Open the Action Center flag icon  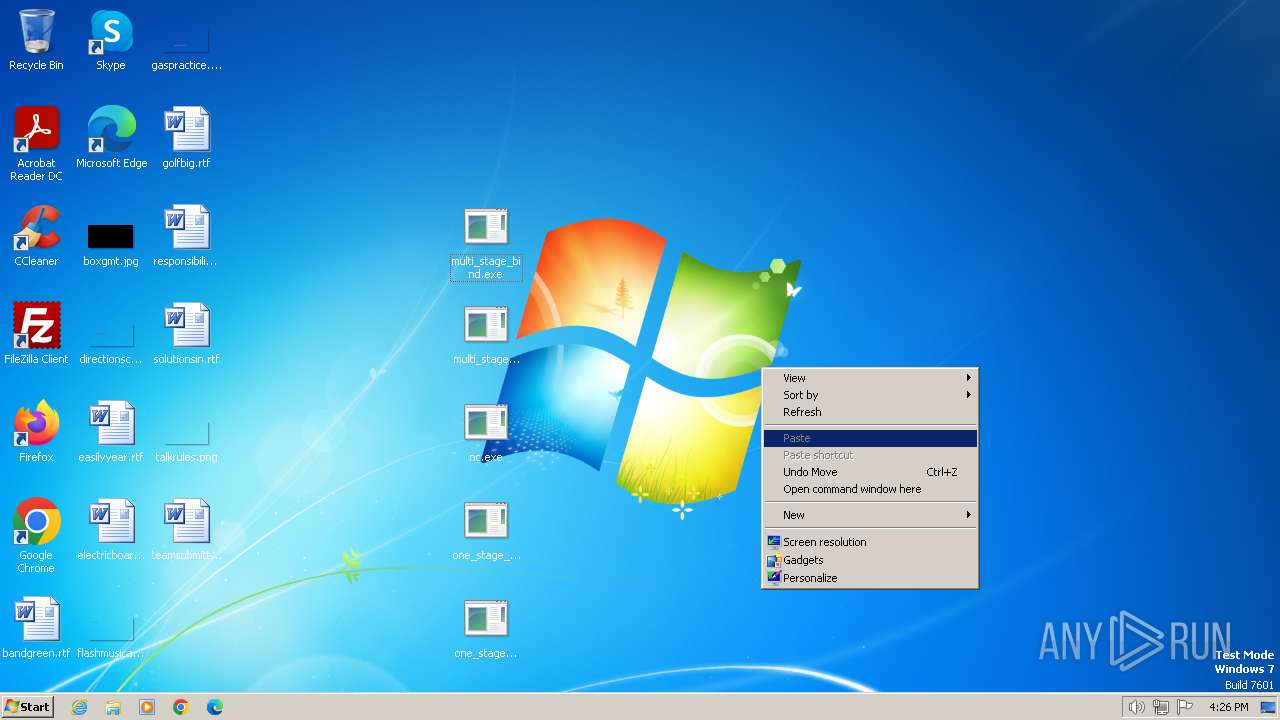tap(1186, 707)
